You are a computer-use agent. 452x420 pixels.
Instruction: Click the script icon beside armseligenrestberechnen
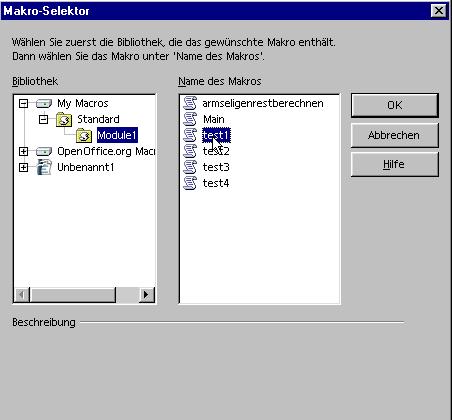coord(190,103)
